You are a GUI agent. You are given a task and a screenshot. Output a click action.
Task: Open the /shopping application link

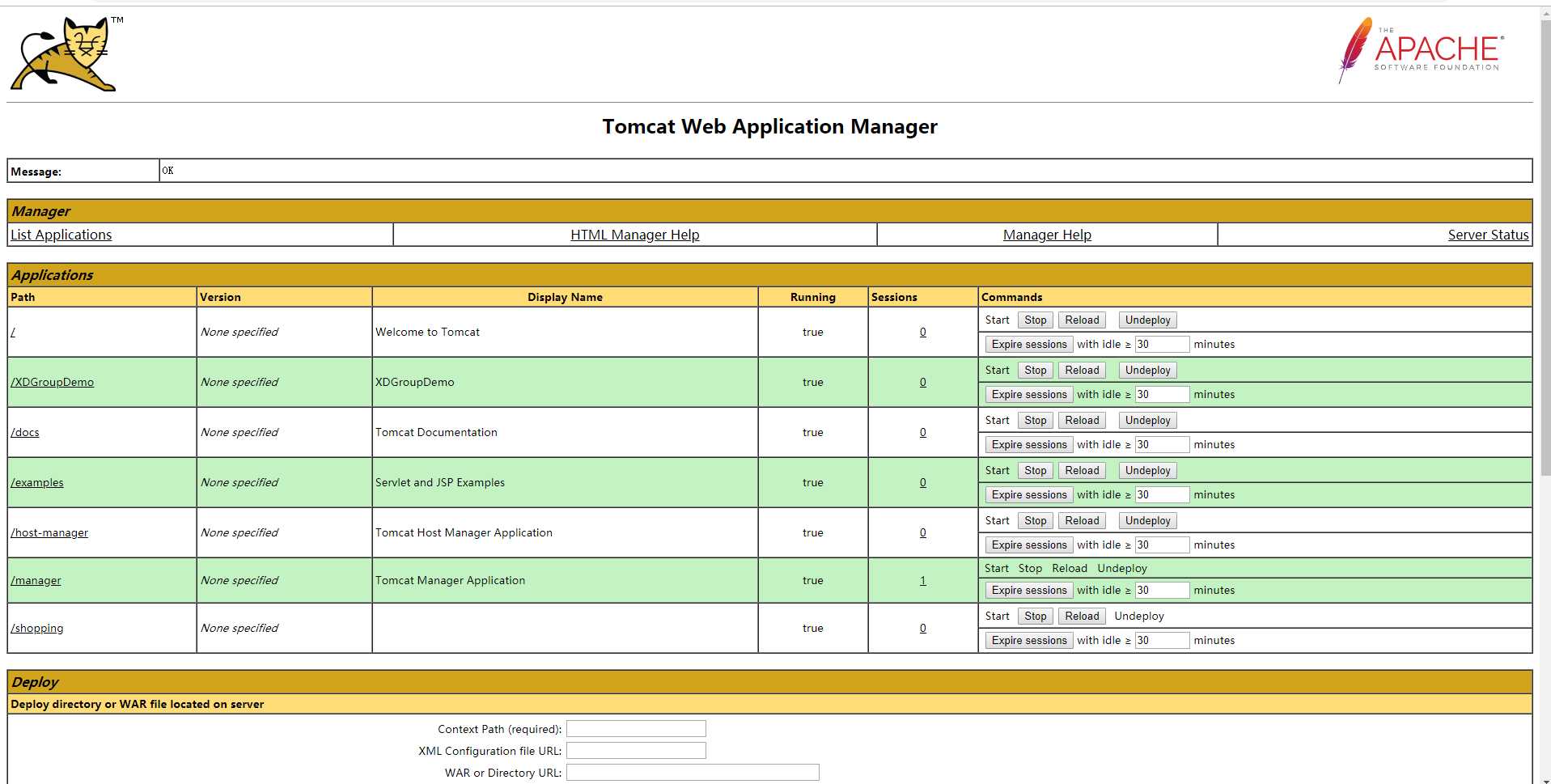(37, 628)
